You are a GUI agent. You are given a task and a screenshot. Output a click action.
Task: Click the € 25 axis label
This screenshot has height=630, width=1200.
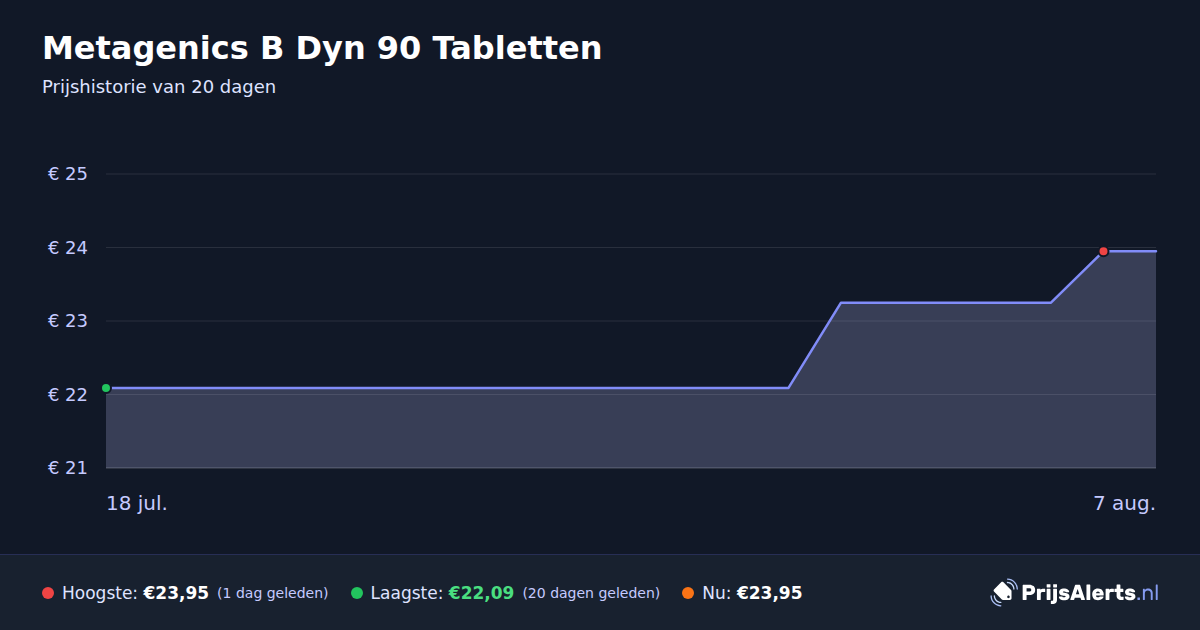[68, 174]
